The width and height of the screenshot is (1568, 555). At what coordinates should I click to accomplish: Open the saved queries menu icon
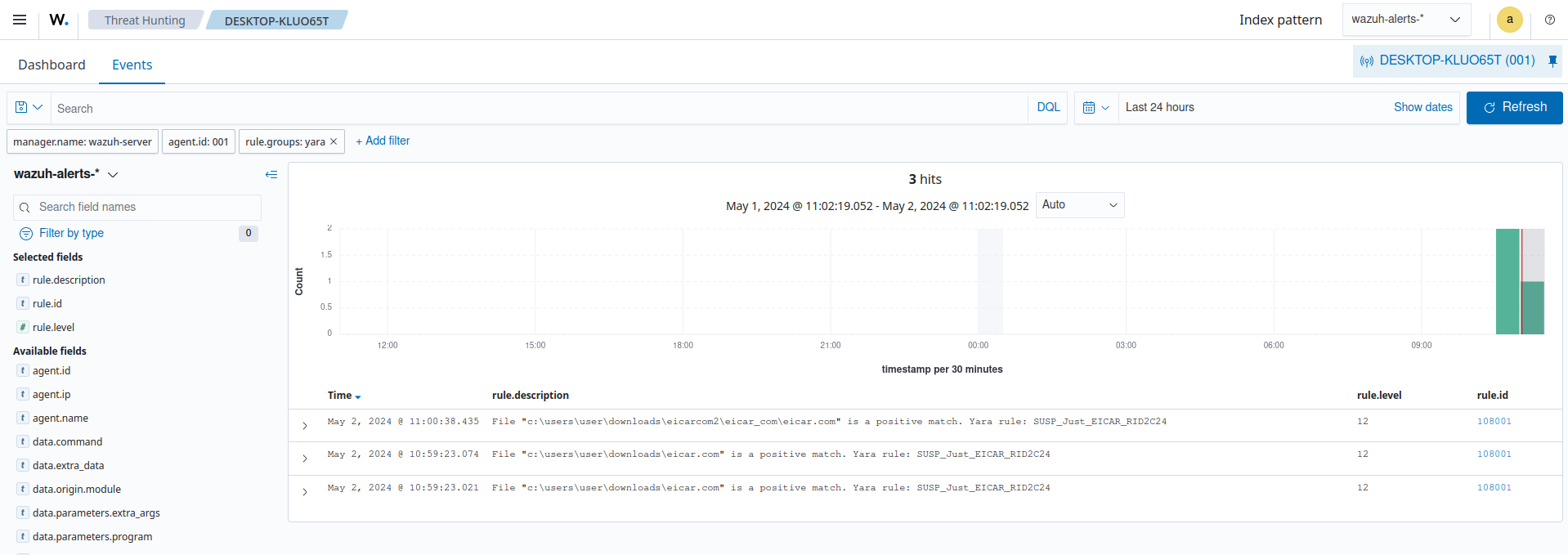[x=29, y=108]
